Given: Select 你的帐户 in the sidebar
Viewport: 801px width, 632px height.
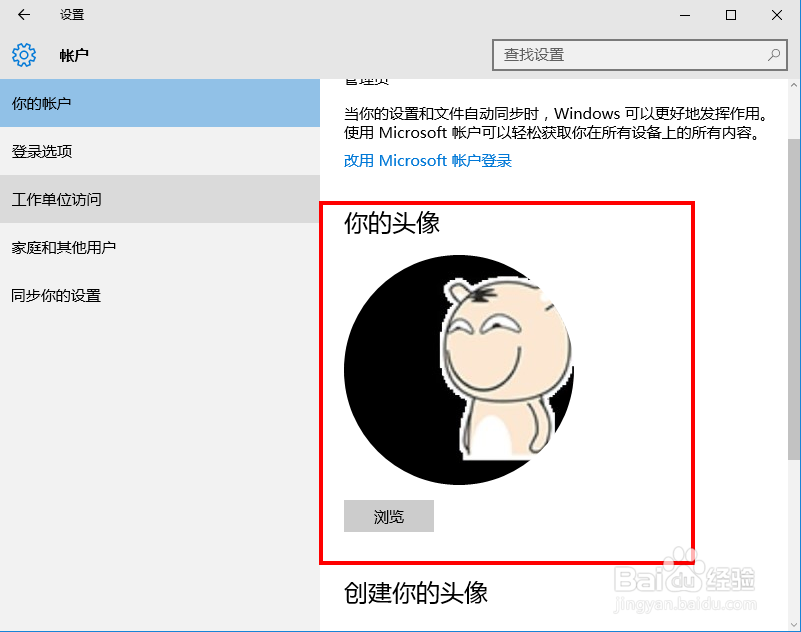Looking at the screenshot, I should pyautogui.click(x=160, y=103).
